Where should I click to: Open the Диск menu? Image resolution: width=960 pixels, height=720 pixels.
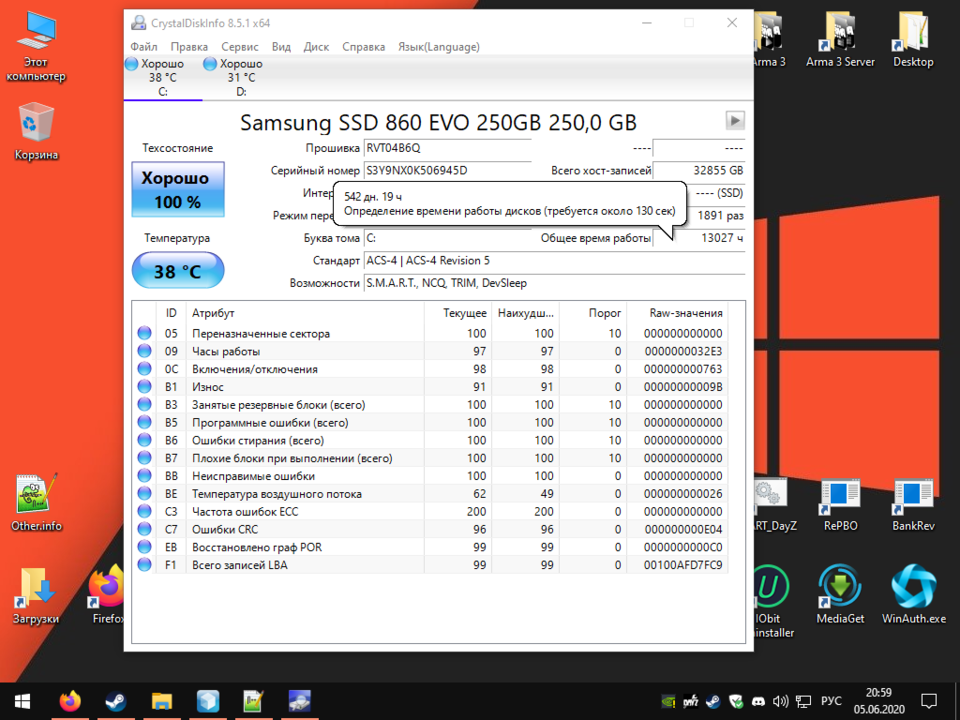(x=317, y=47)
